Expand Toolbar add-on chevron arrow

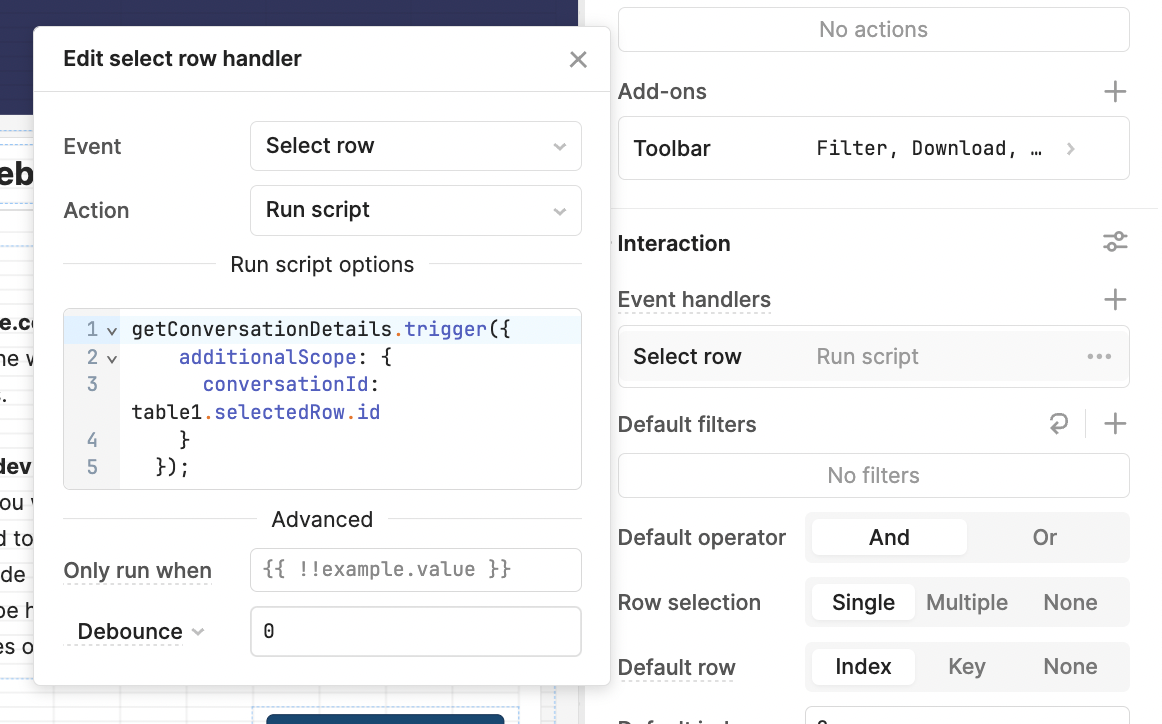[x=1071, y=149]
